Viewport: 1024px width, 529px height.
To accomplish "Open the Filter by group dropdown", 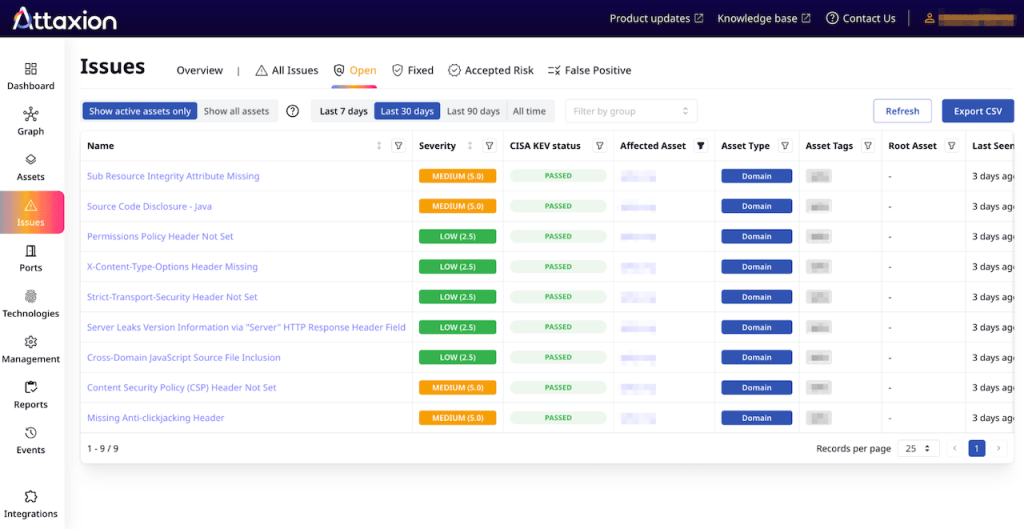I will [x=631, y=111].
